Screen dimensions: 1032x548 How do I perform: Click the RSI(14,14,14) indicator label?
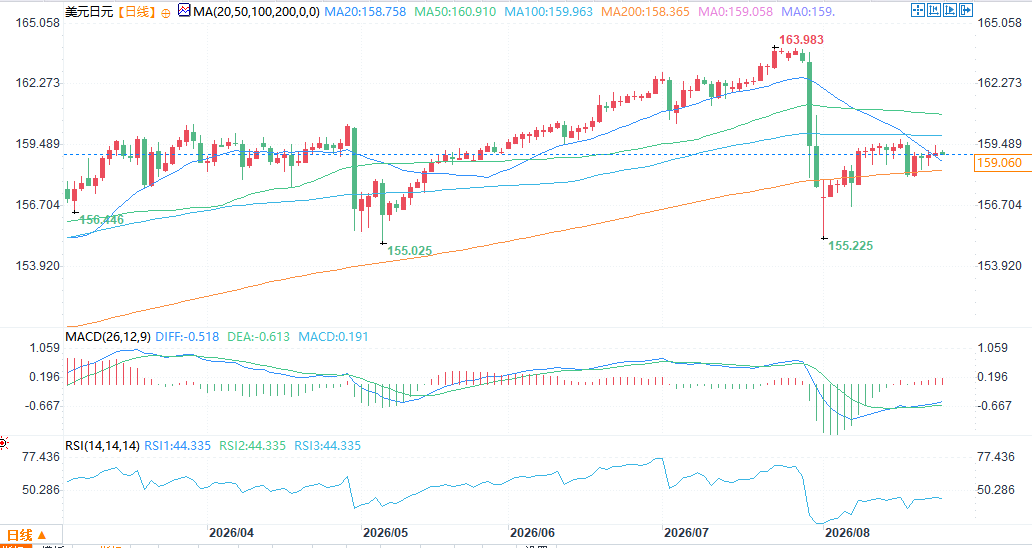102,446
